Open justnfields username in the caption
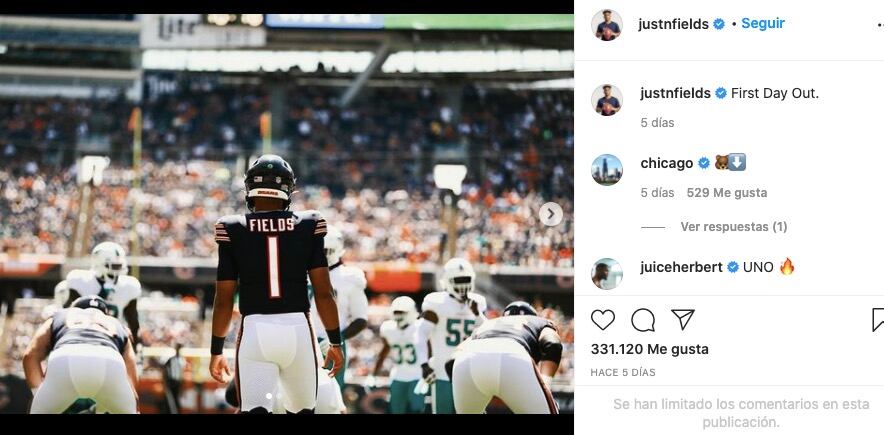Image resolution: width=884 pixels, height=435 pixels. [x=675, y=94]
